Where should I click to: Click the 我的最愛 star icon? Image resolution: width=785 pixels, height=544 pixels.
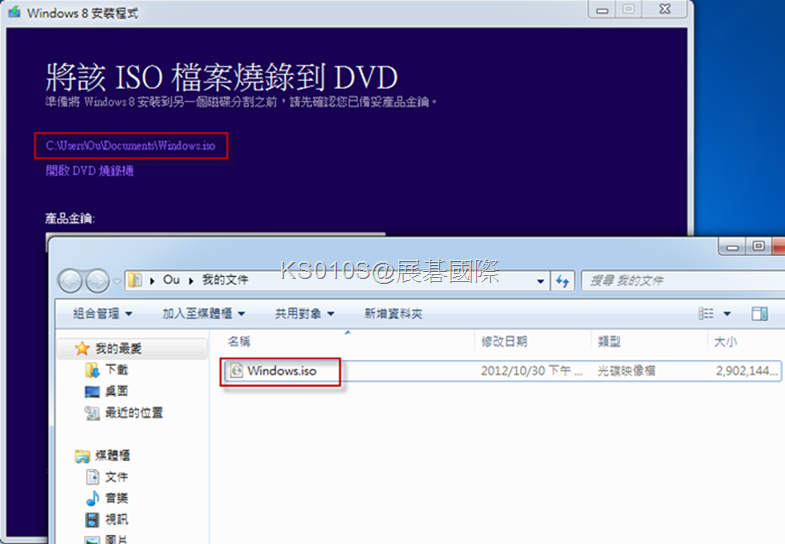(82, 348)
